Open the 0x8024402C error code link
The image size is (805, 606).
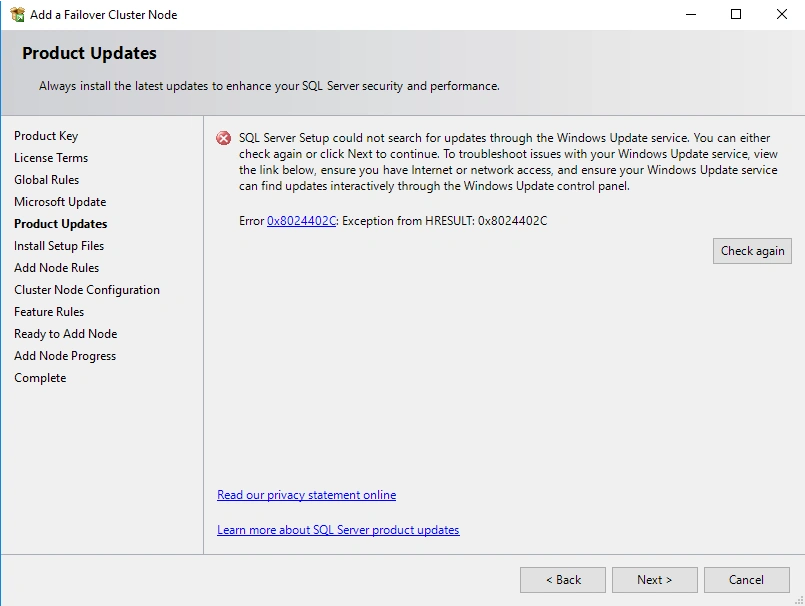[x=301, y=221]
